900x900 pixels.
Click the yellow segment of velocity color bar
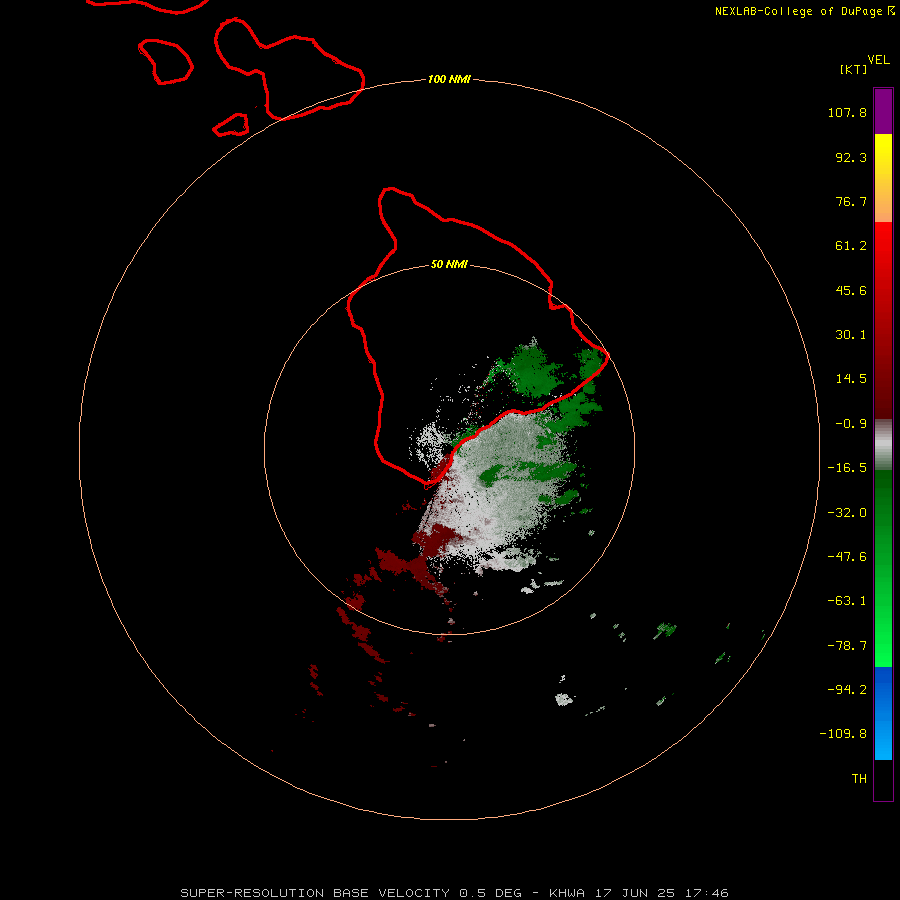click(883, 178)
